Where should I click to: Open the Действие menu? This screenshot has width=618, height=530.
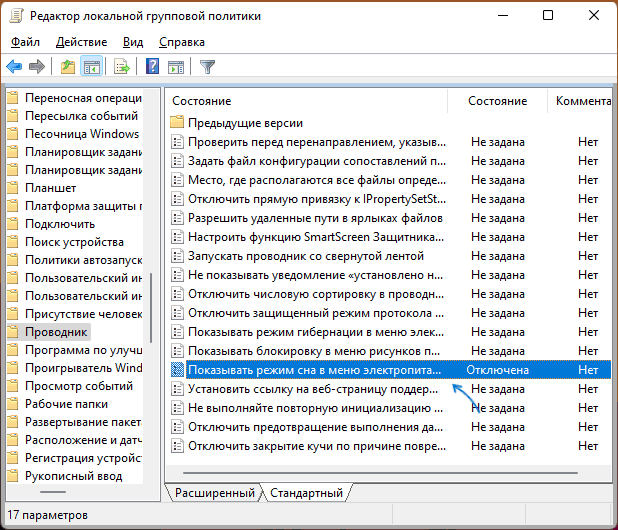[82, 42]
